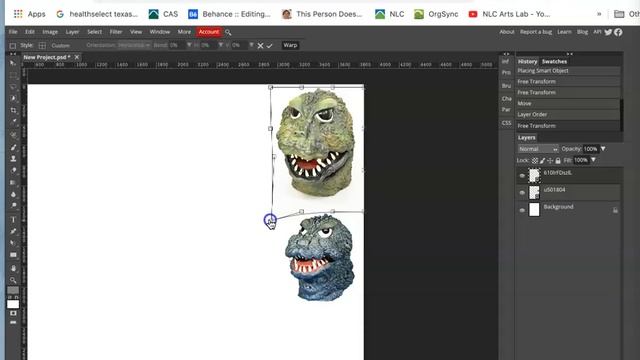640x360 pixels.
Task: Open the Learn link
Action: [x=564, y=32]
